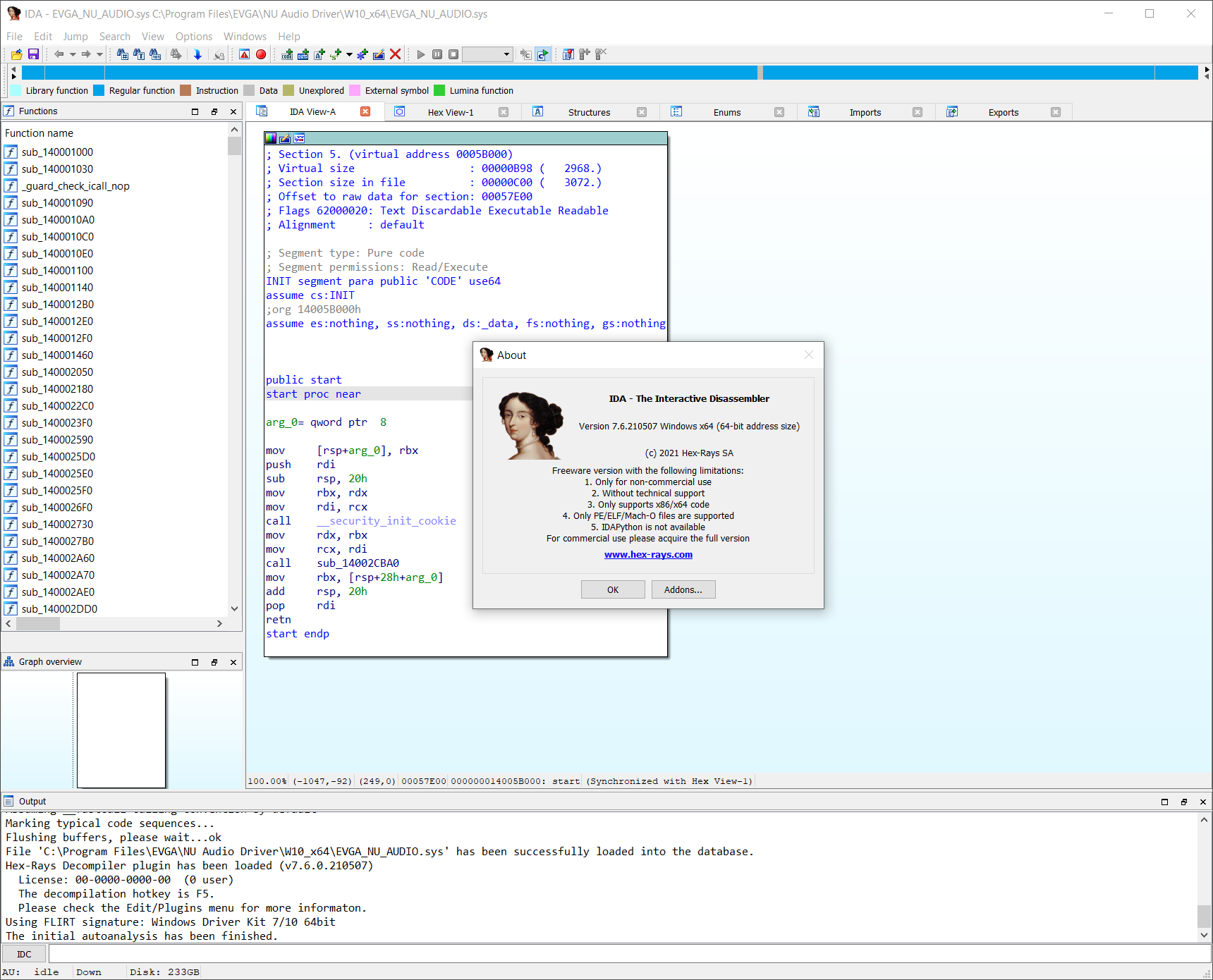Image resolution: width=1213 pixels, height=980 pixels.
Task: Click the string 'A' green-plus icon
Action: (319, 54)
